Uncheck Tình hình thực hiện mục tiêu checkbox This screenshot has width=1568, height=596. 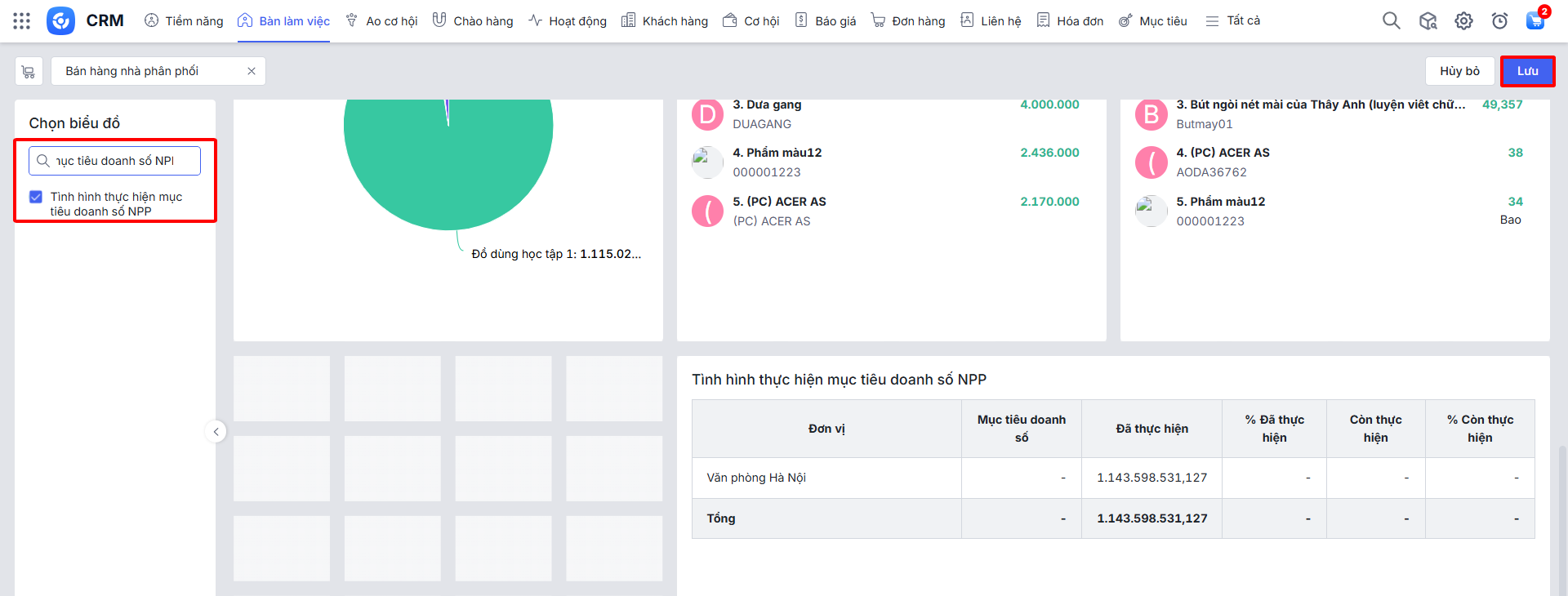36,197
